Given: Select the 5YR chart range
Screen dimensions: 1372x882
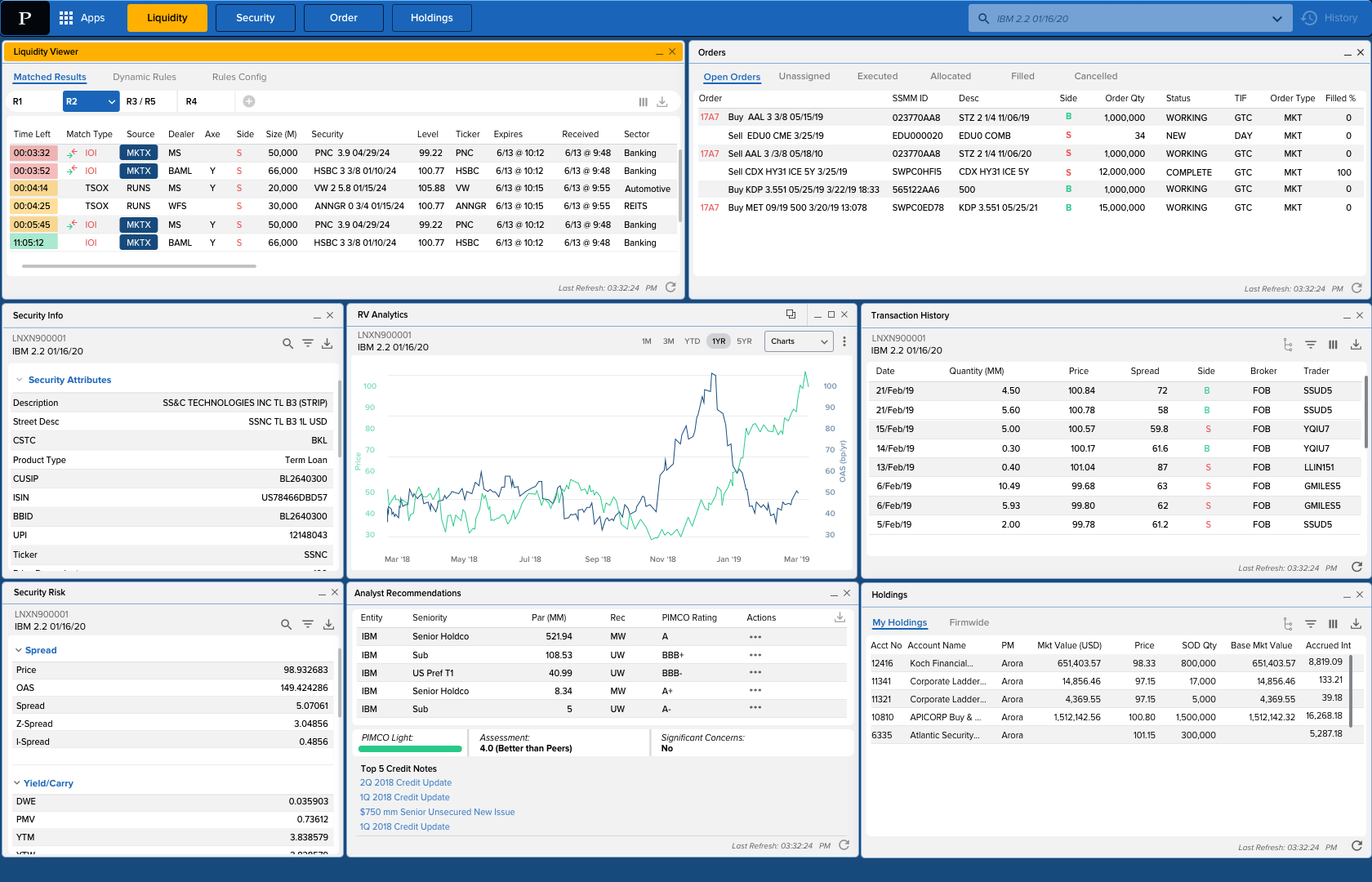Looking at the screenshot, I should (x=744, y=341).
